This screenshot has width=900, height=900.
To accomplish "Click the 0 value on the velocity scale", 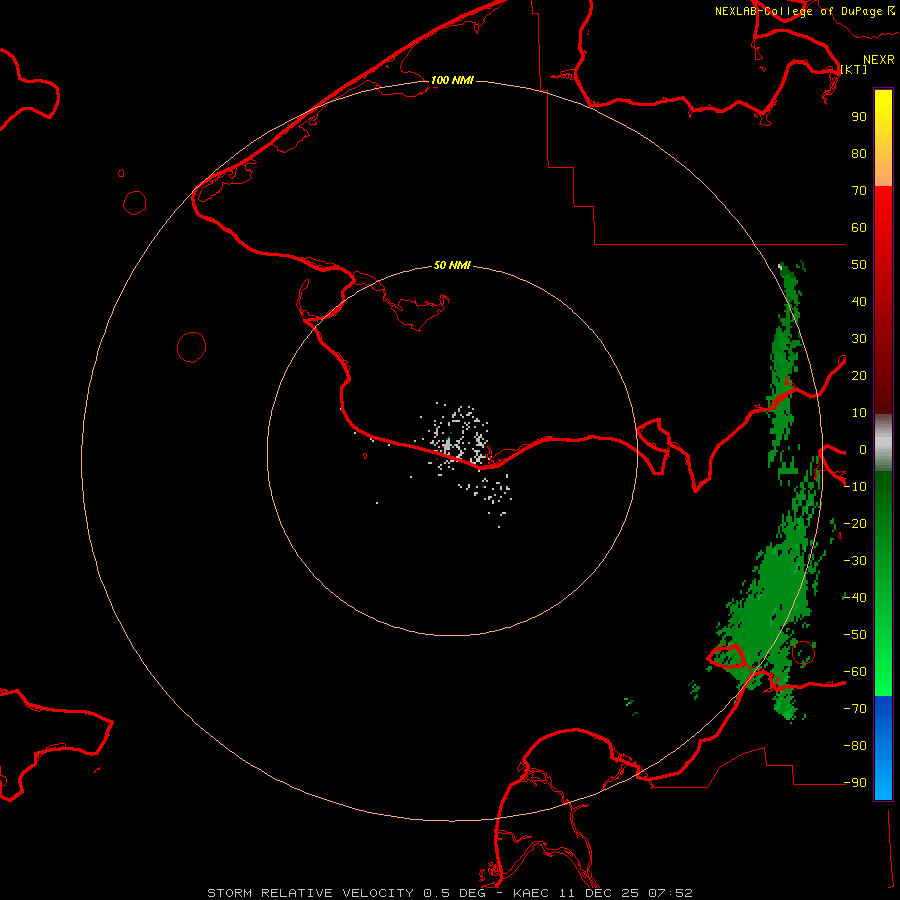I will pos(863,449).
